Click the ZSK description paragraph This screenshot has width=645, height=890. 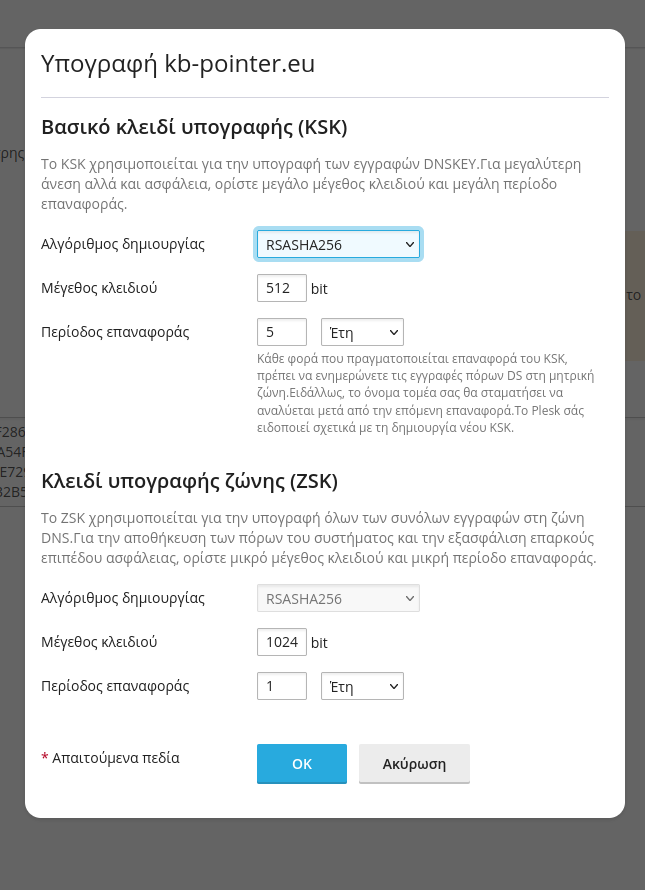[x=319, y=539]
